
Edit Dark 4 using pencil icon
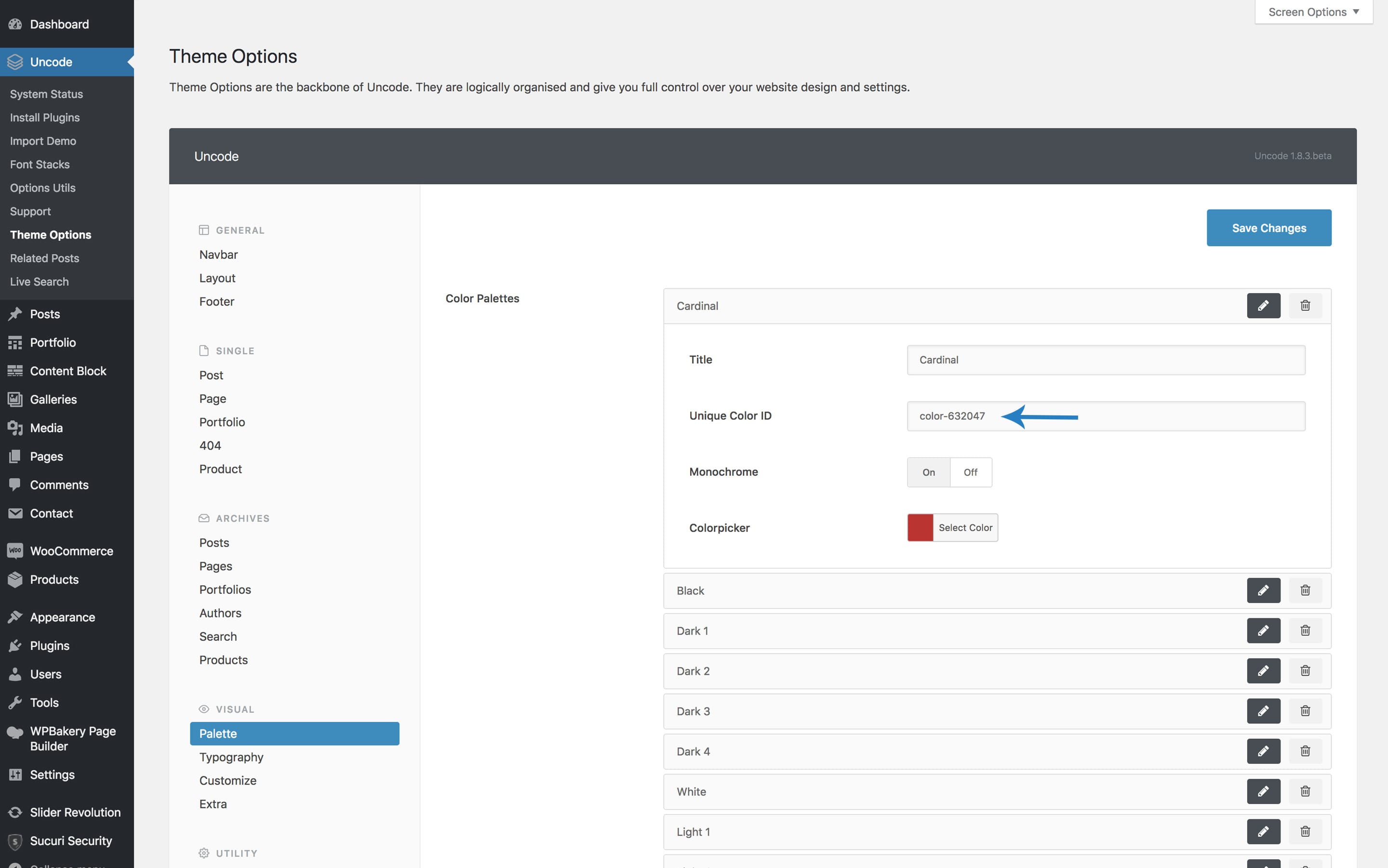pyautogui.click(x=1263, y=751)
